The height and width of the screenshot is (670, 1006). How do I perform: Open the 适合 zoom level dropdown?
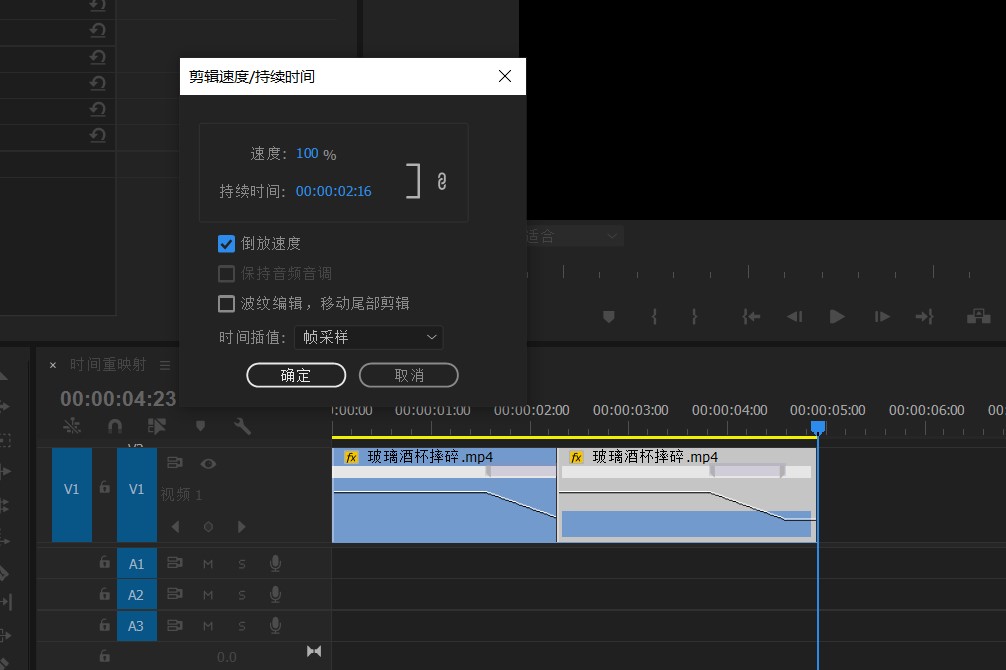tap(572, 236)
